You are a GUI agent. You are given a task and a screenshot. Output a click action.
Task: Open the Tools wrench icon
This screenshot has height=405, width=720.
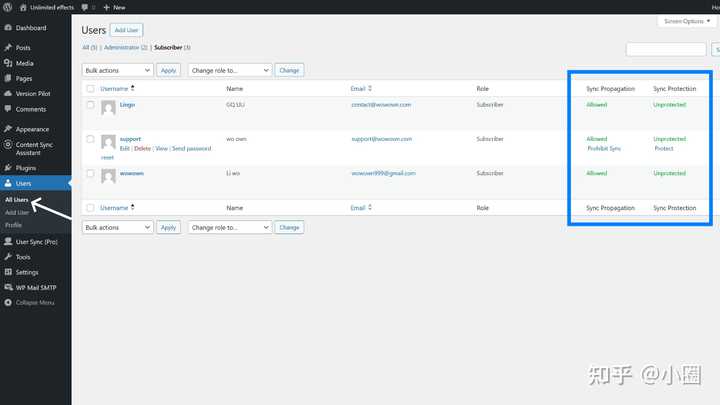point(8,257)
